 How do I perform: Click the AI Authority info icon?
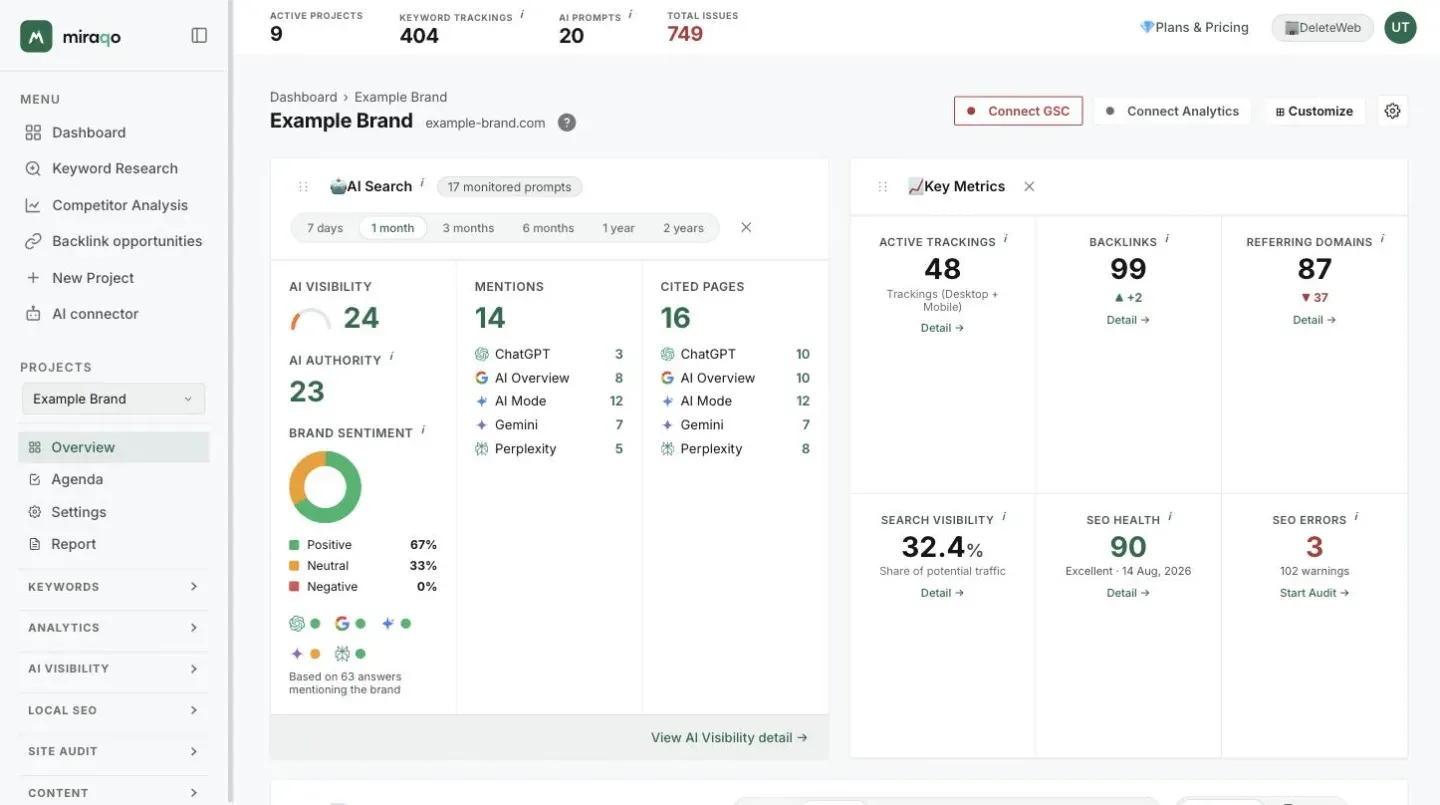(391, 357)
